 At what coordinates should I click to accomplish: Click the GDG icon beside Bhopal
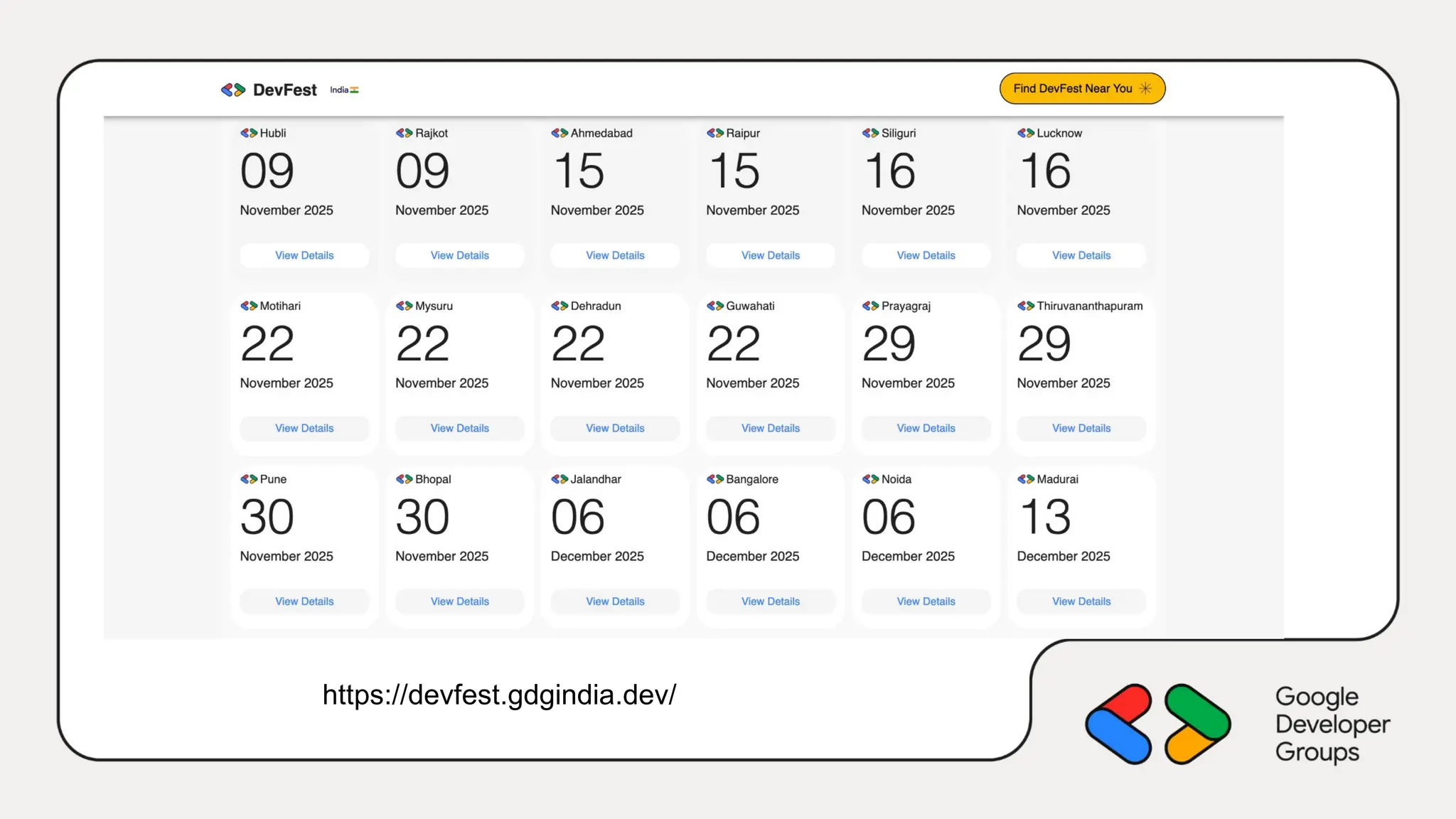click(x=405, y=479)
